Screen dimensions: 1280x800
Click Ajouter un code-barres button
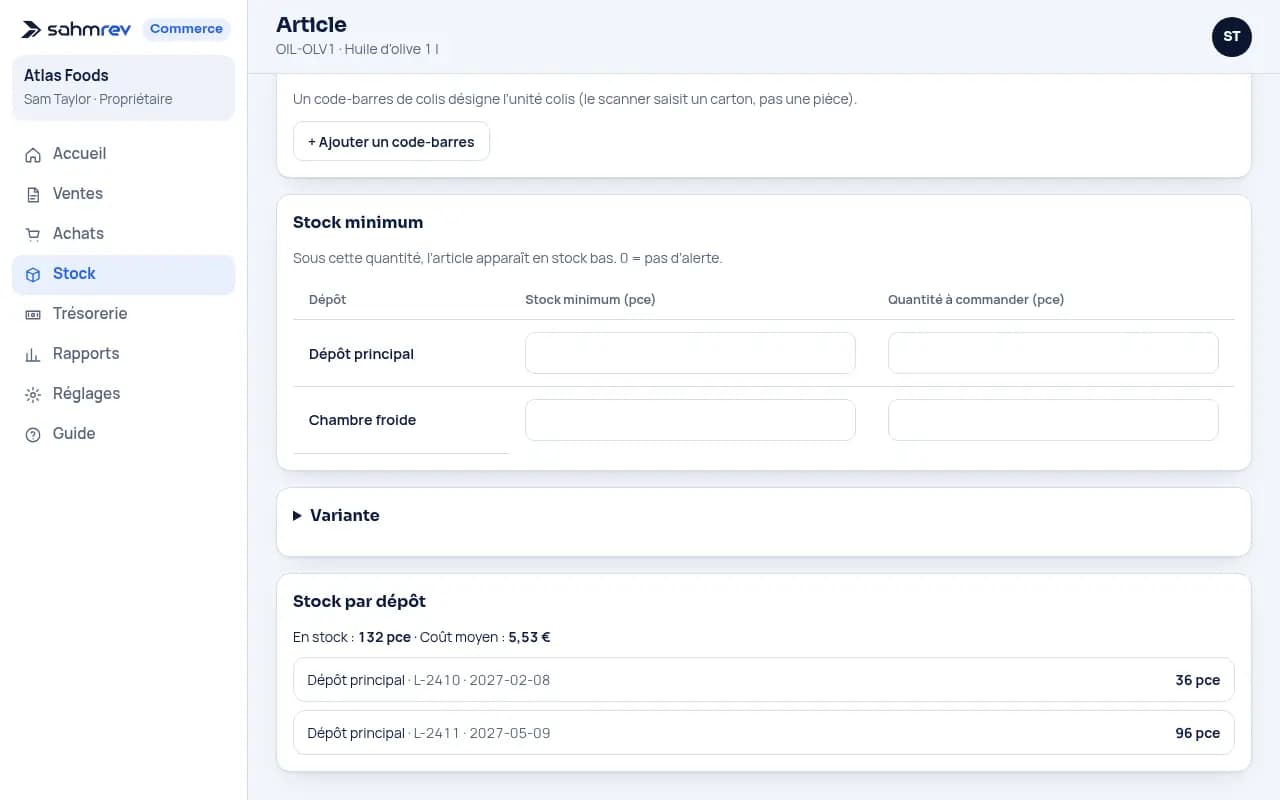pyautogui.click(x=391, y=142)
